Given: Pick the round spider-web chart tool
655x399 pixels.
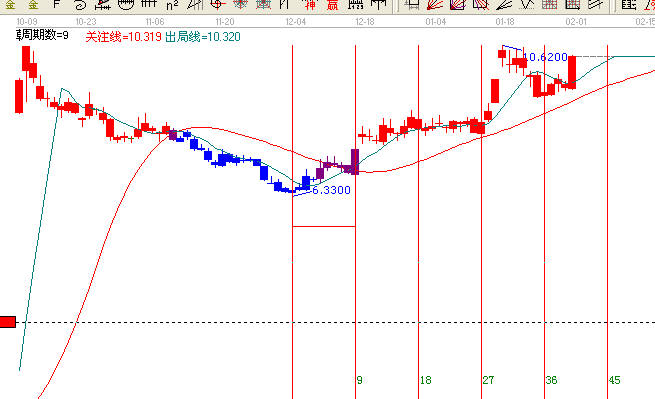Looking at the screenshot, I should 240,5.
